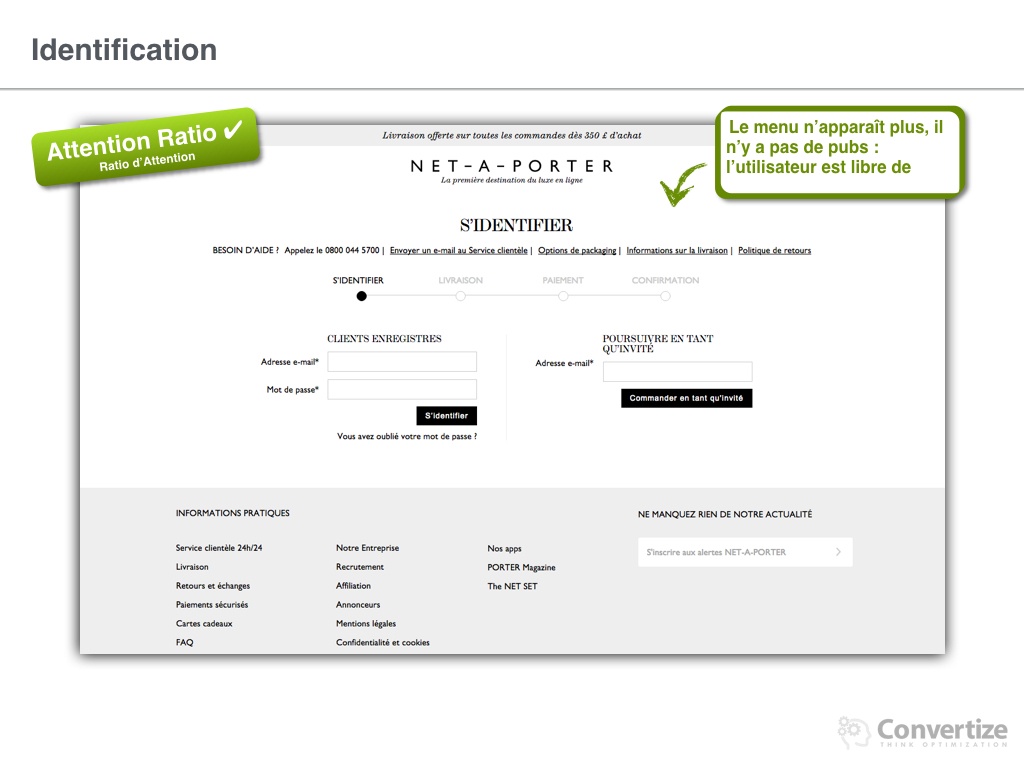Click the 'Livraison offerte' top banner text

[512, 135]
